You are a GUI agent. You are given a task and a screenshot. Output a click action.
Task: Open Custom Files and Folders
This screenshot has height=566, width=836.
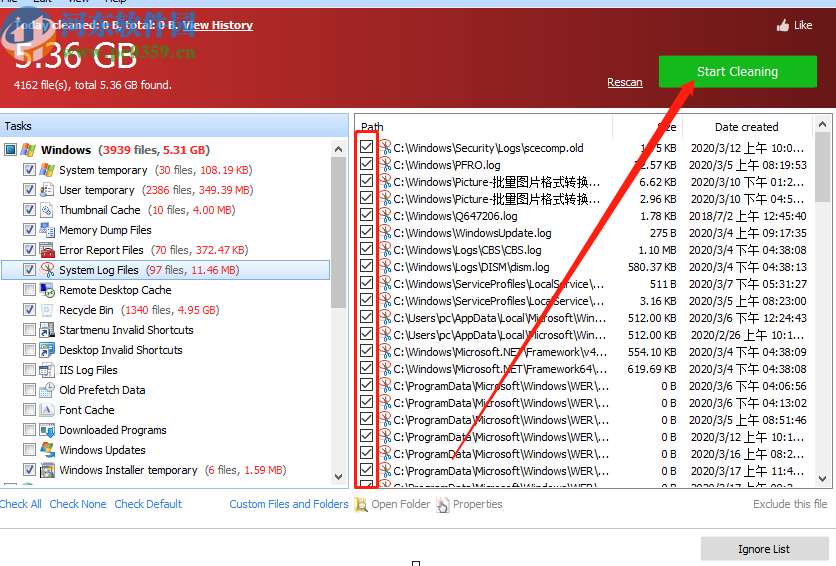point(289,504)
